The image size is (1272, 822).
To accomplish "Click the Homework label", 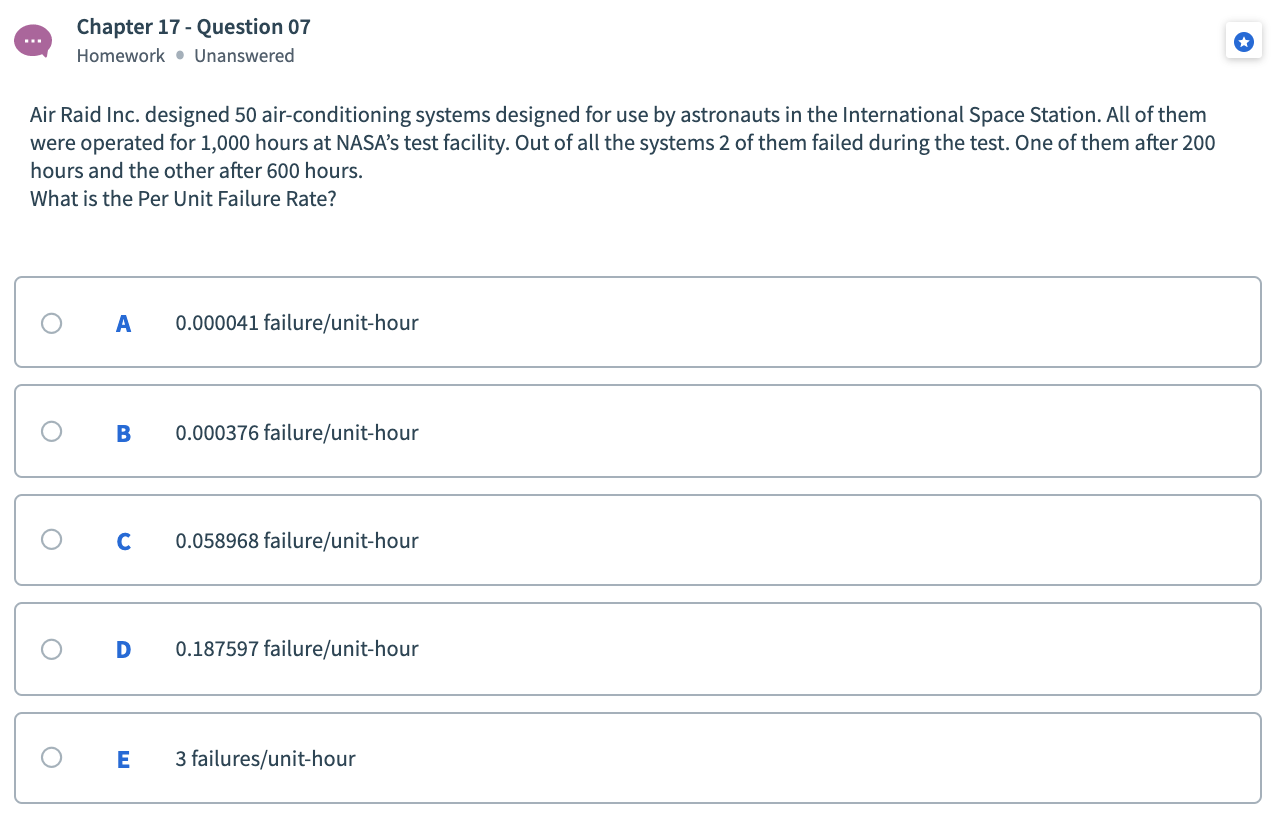I will pyautogui.click(x=120, y=56).
